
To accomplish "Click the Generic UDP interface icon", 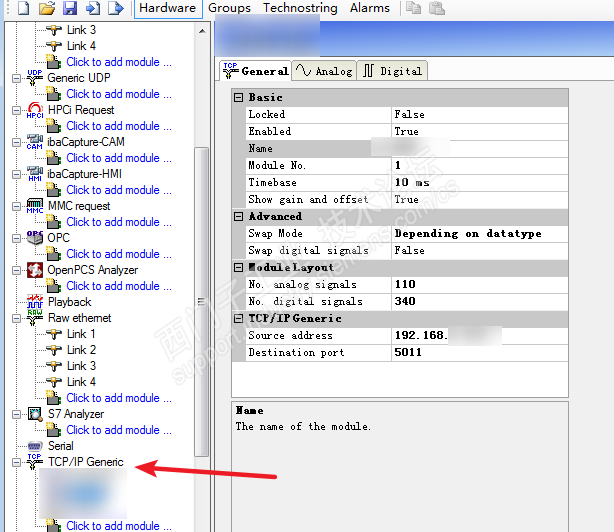I will tap(35, 78).
